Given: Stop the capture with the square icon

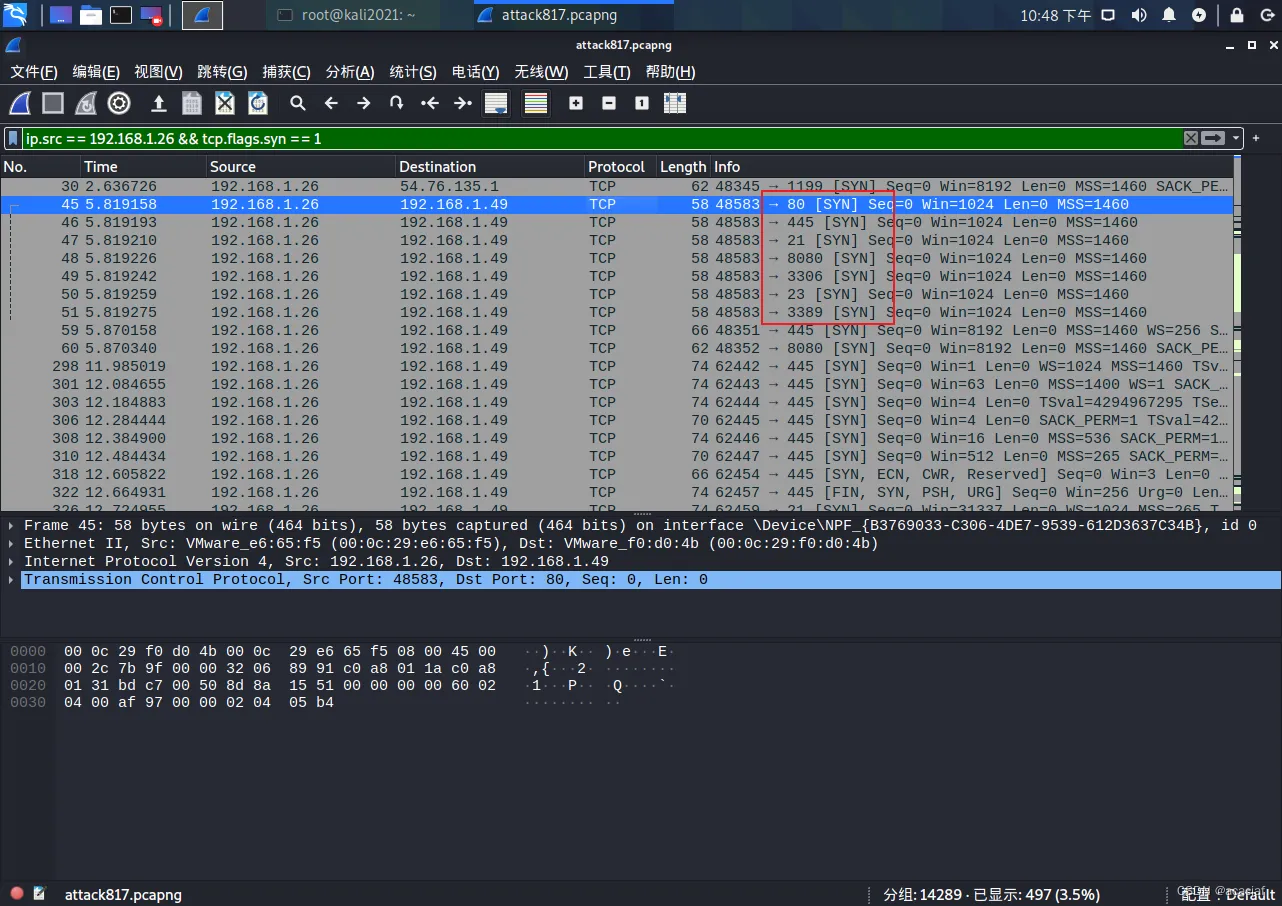Looking at the screenshot, I should (x=53, y=103).
